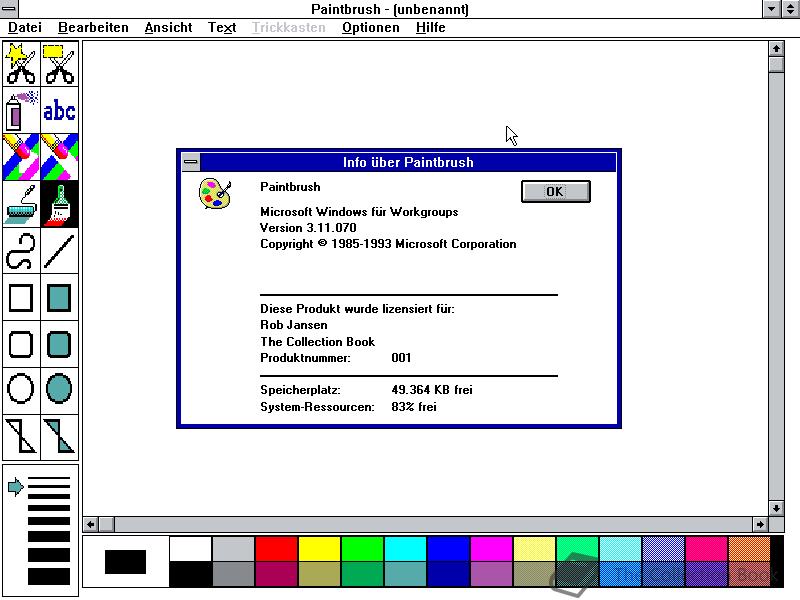Open the Ansicht menu

[x=168, y=28]
